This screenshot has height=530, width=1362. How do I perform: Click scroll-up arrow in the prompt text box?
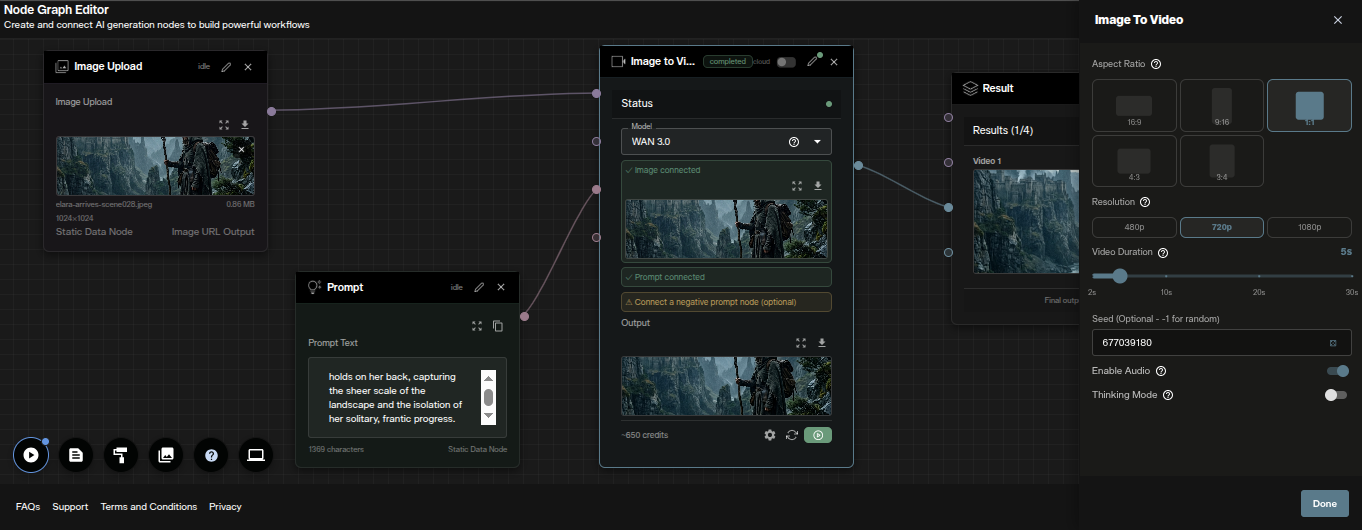click(489, 378)
